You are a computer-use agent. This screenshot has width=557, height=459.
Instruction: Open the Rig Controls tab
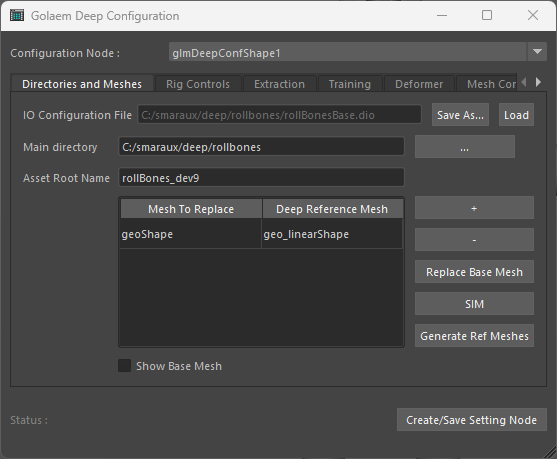pos(198,84)
